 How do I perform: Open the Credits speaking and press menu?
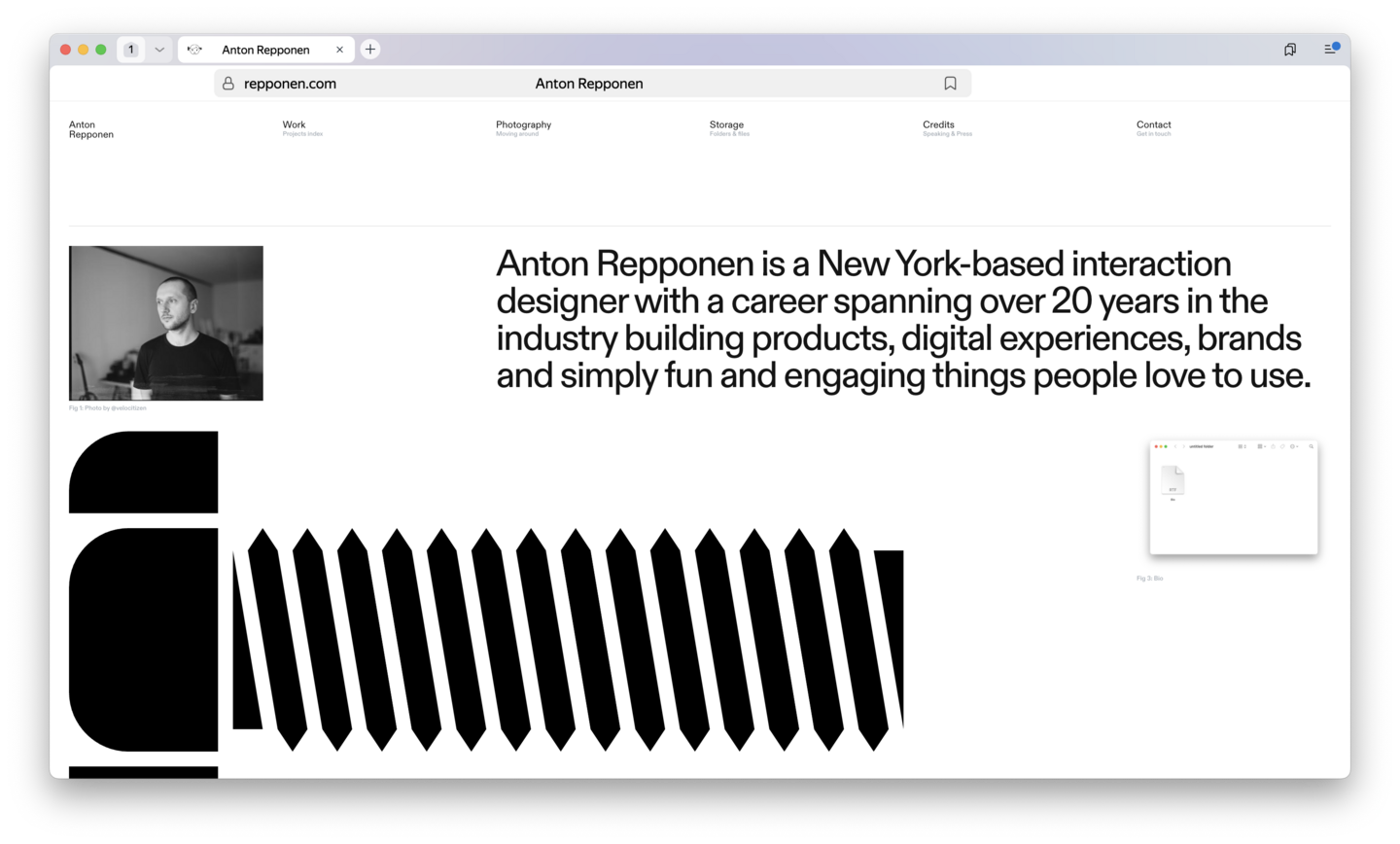(x=947, y=128)
